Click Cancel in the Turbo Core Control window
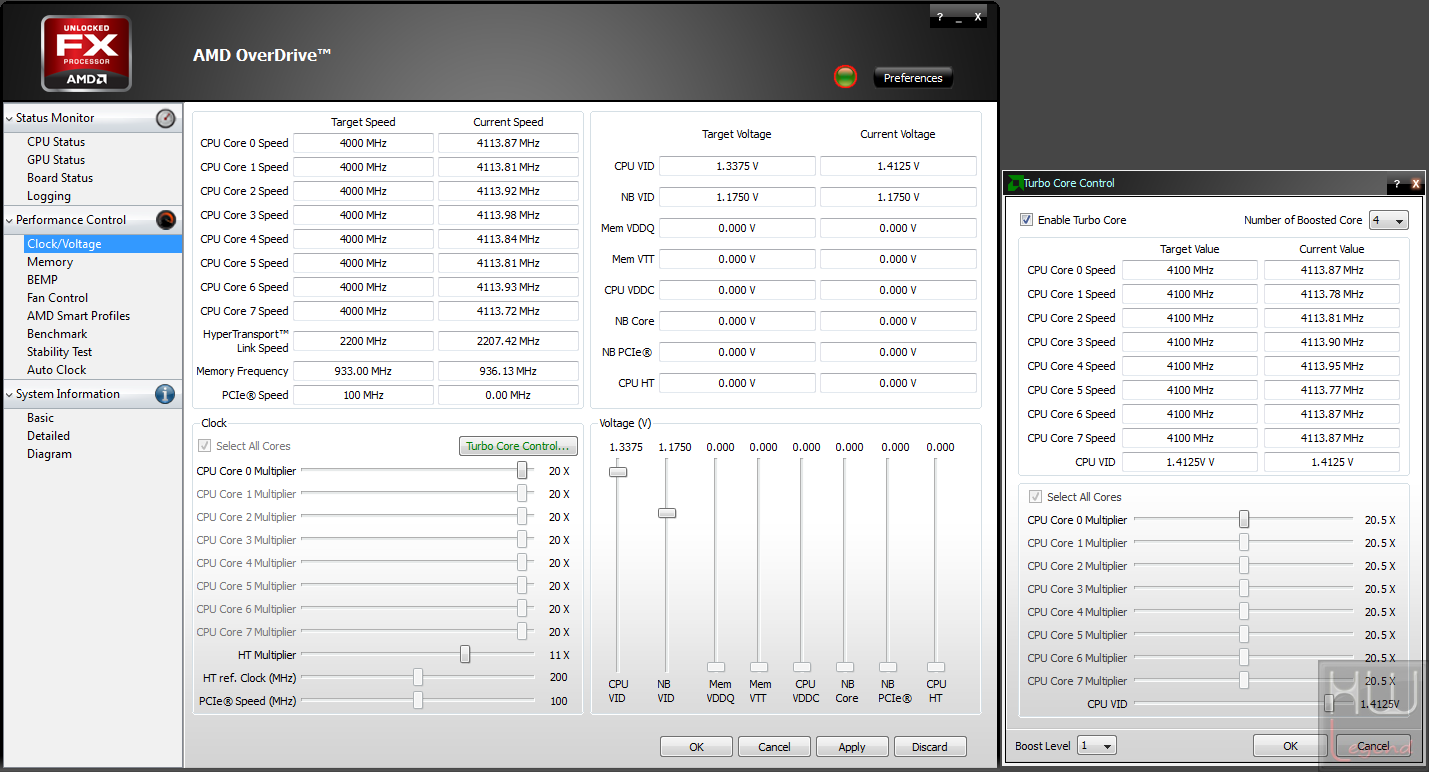Screen dimensions: 1429x772 [x=1373, y=746]
